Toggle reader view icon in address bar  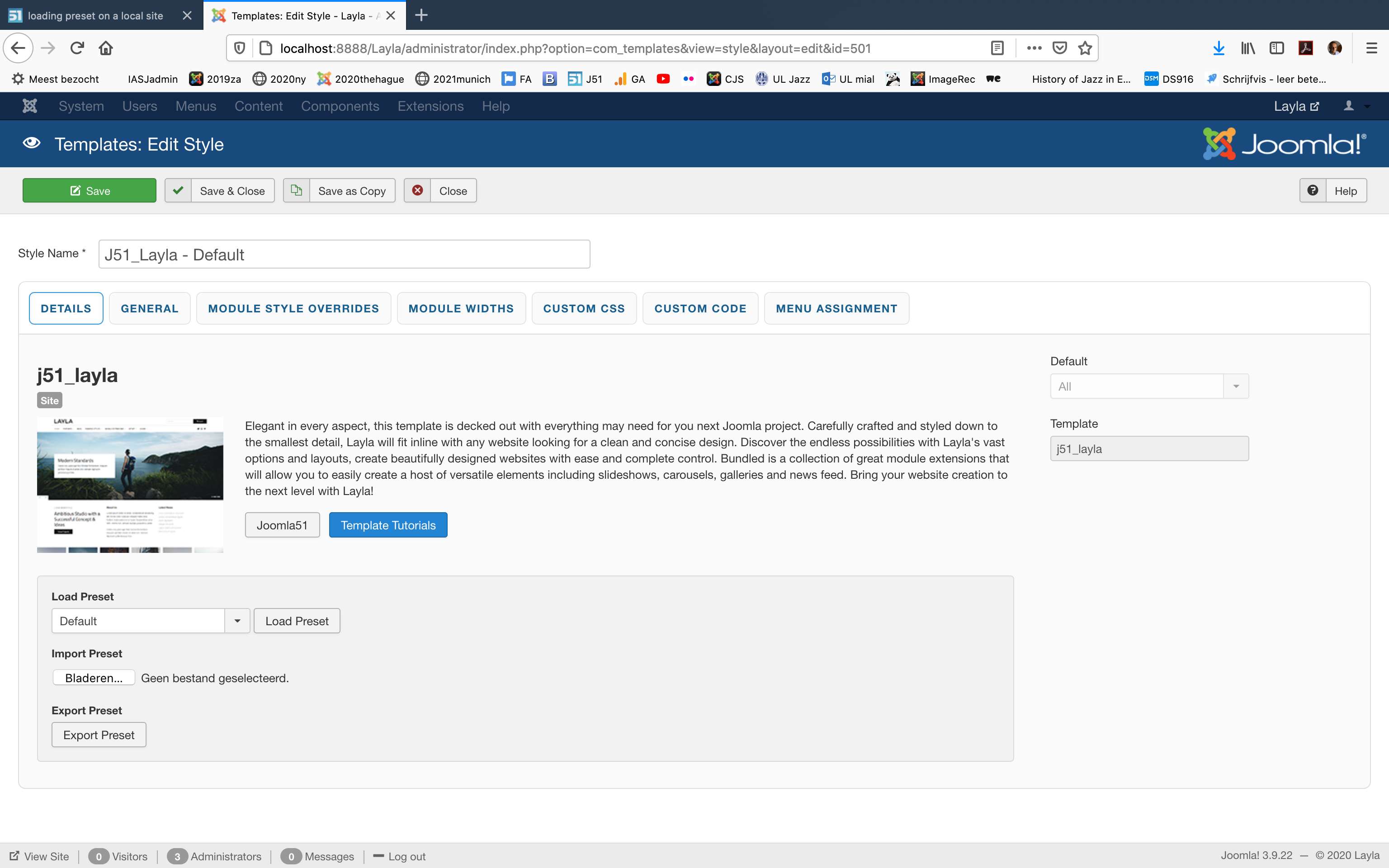coord(997,48)
